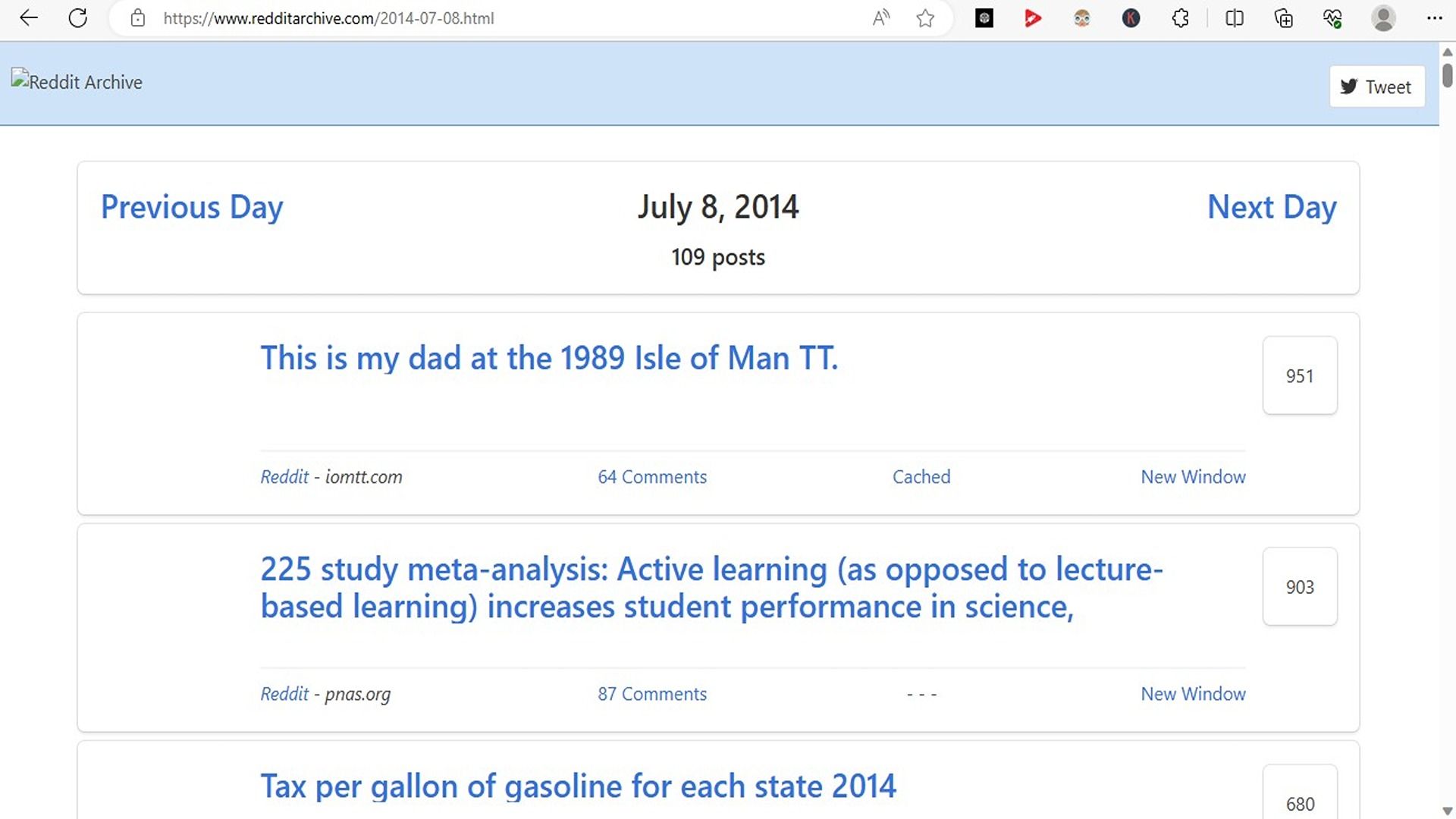Open Browser Essentials heart icon
Screen dimensions: 1456x819
coord(1332,18)
